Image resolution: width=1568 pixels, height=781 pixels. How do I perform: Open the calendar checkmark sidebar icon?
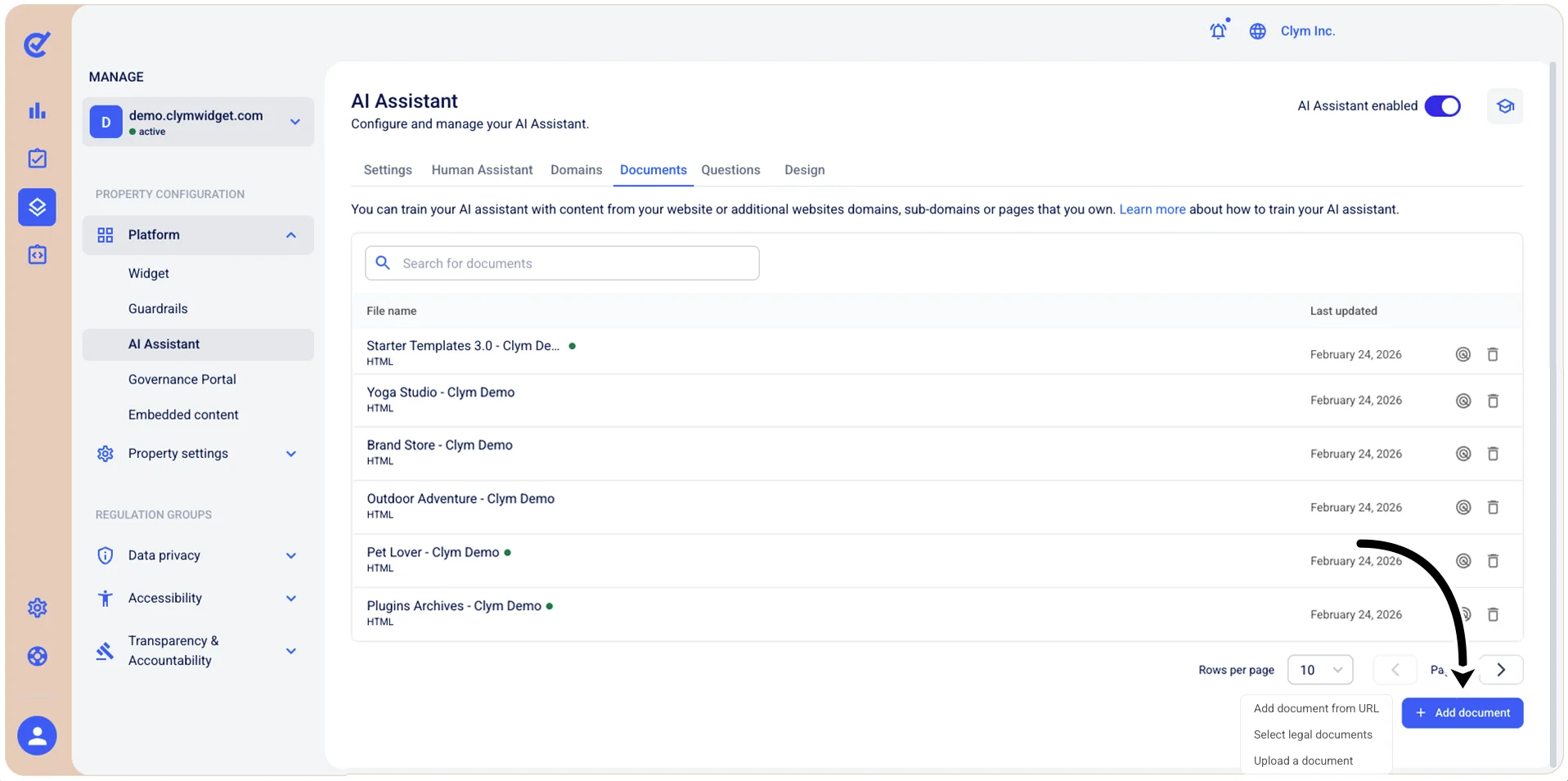37,159
